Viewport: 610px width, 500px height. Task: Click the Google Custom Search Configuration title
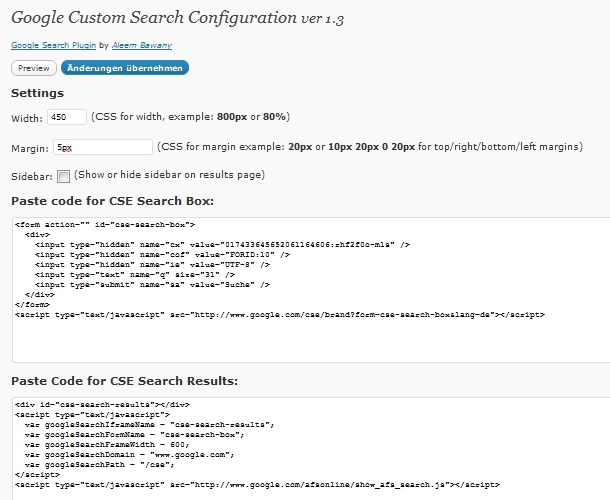pyautogui.click(x=177, y=19)
